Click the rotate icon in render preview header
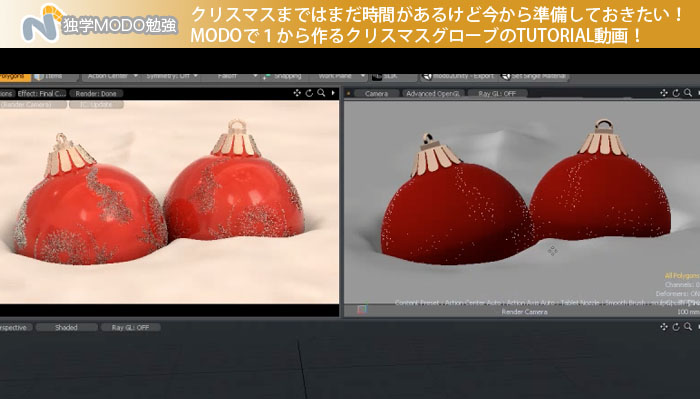 click(309, 93)
